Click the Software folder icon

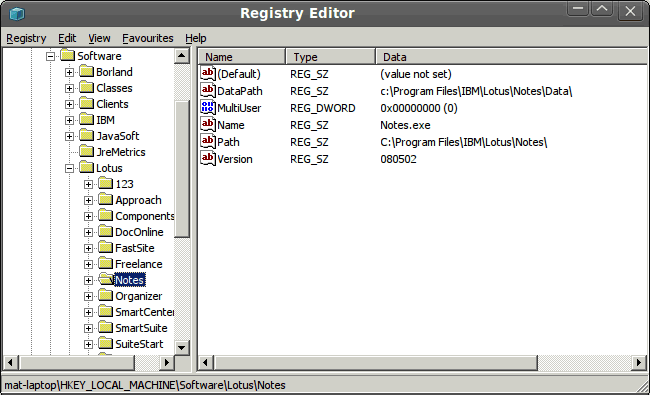point(68,56)
